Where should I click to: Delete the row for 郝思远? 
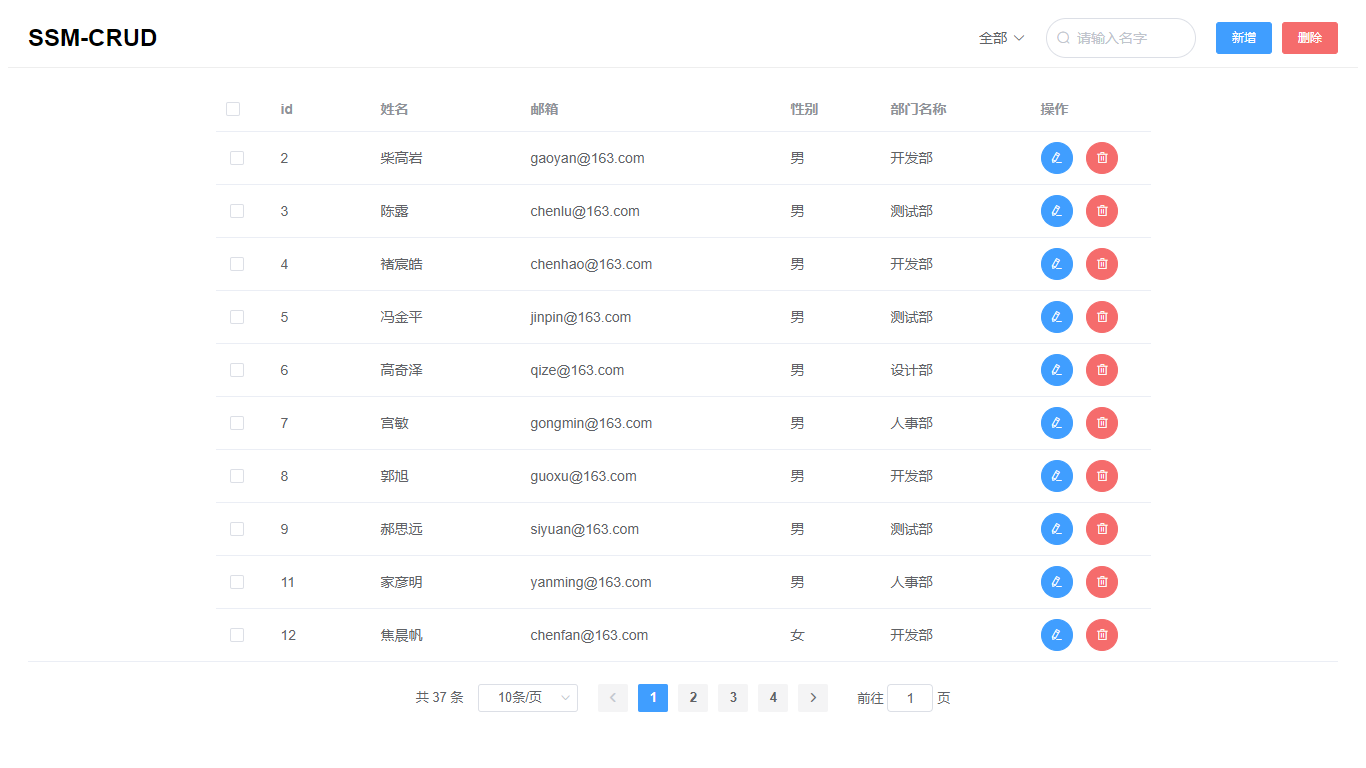click(x=1102, y=529)
